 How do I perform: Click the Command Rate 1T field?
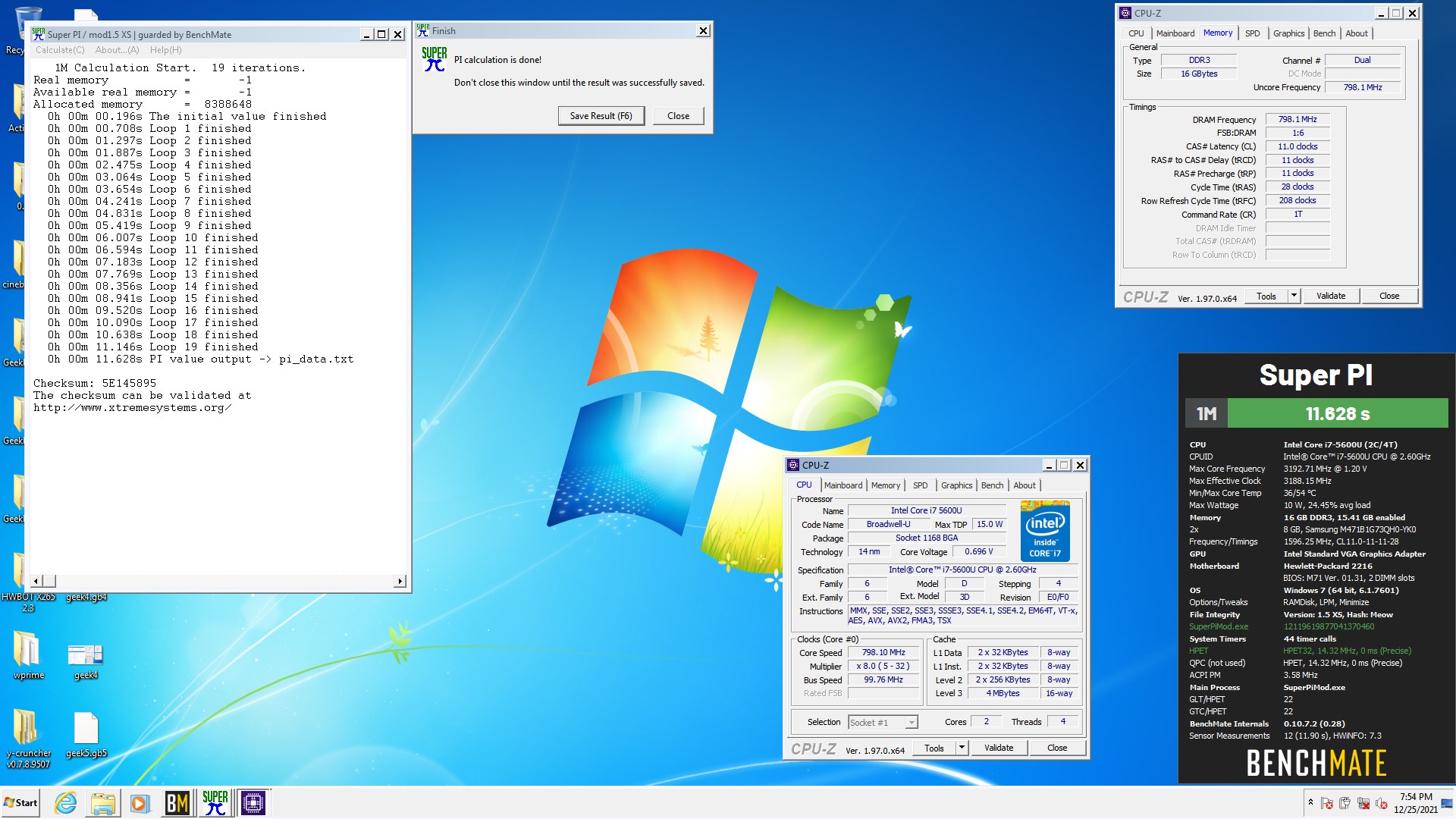click(x=1298, y=215)
